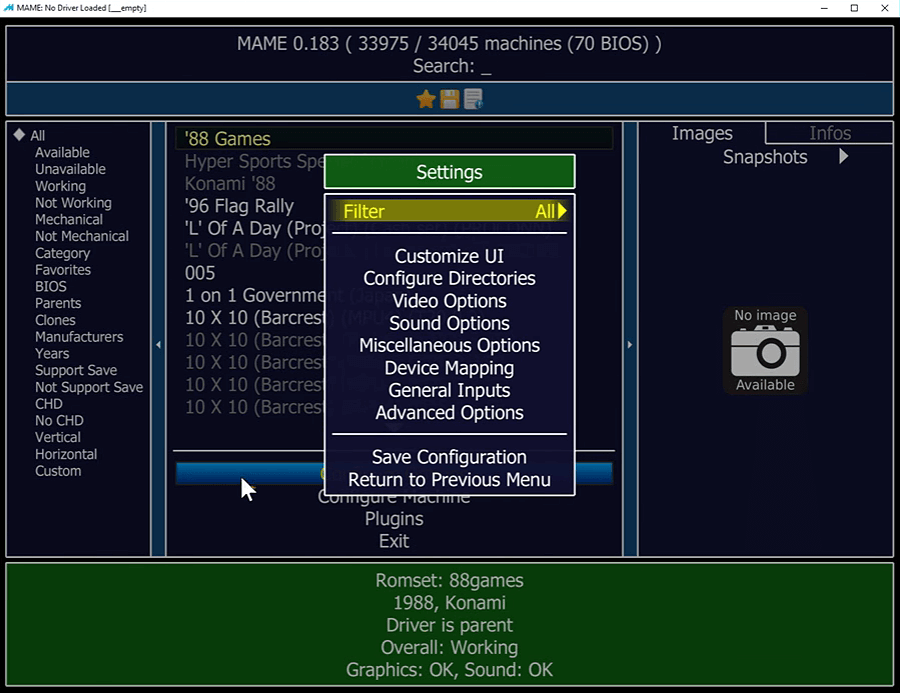Click the save floppy disk toolbar icon
900x693 pixels.
(449, 99)
